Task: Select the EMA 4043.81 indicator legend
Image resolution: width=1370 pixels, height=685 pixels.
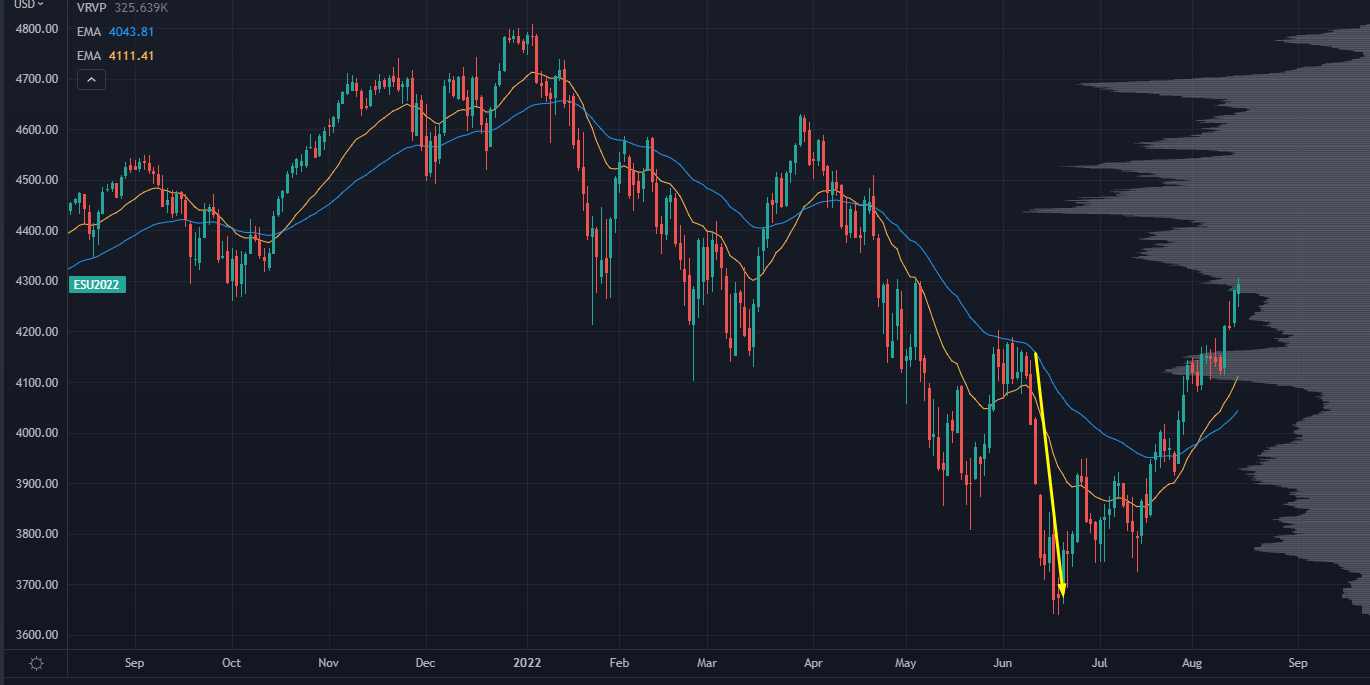Action: [x=115, y=31]
